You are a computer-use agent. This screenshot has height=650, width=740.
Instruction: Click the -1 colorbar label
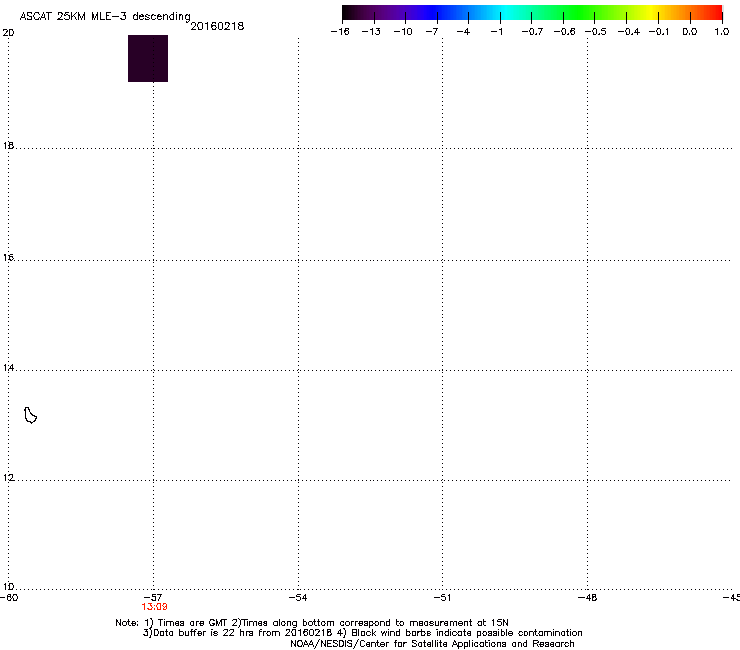coord(496,32)
